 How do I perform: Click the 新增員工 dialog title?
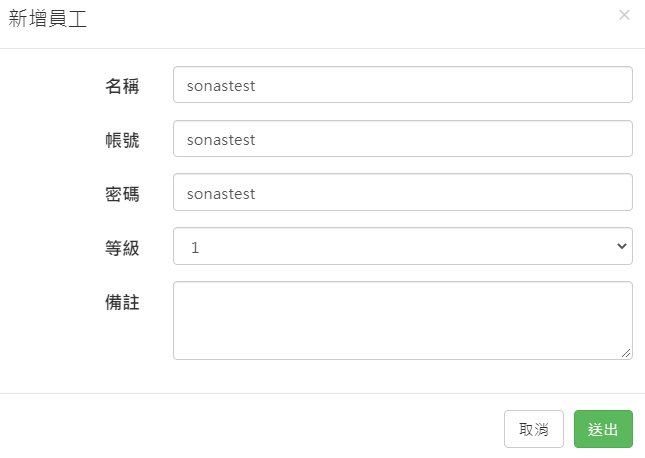pos(48,19)
